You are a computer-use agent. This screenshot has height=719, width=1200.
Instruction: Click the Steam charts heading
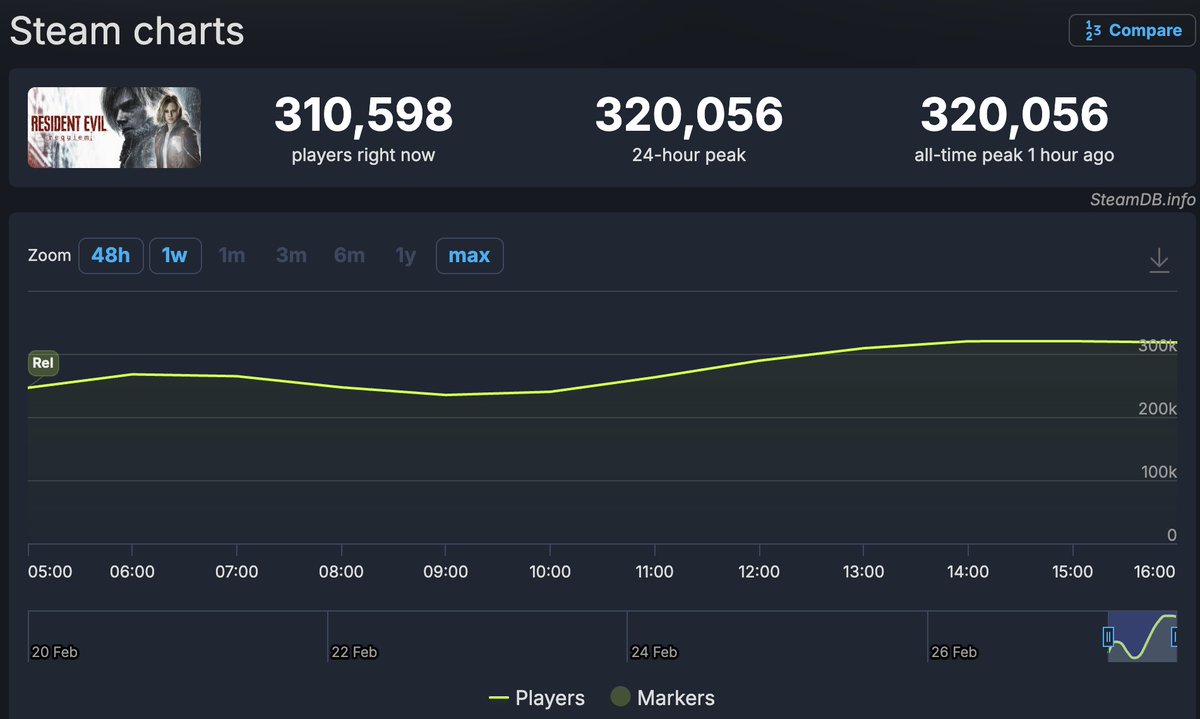coord(127,31)
